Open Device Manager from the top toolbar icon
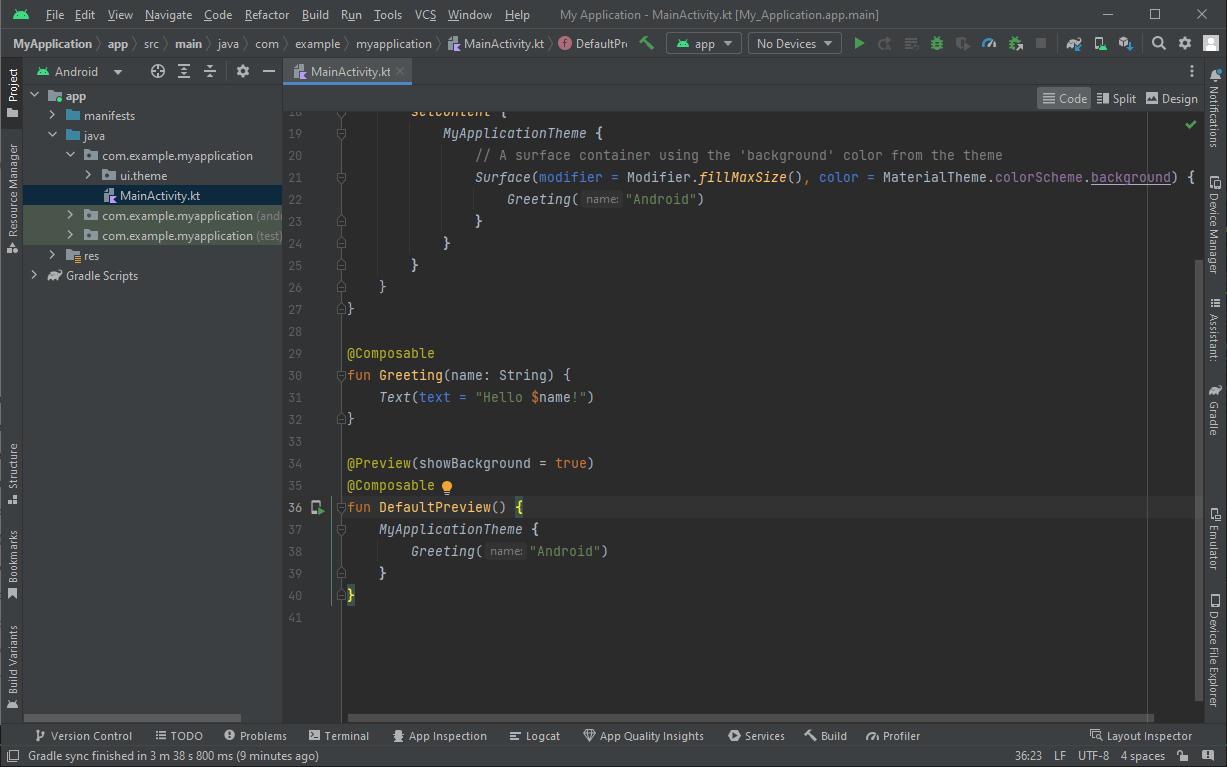Screen dimensions: 1227x767 pos(1100,43)
